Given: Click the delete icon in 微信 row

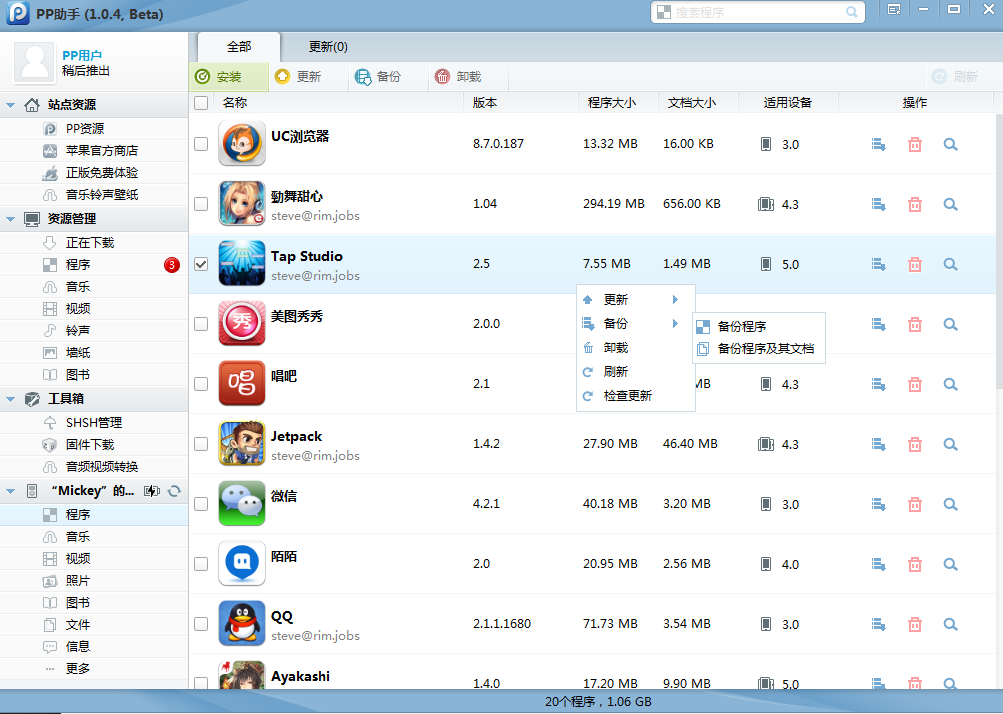Looking at the screenshot, I should (x=914, y=505).
